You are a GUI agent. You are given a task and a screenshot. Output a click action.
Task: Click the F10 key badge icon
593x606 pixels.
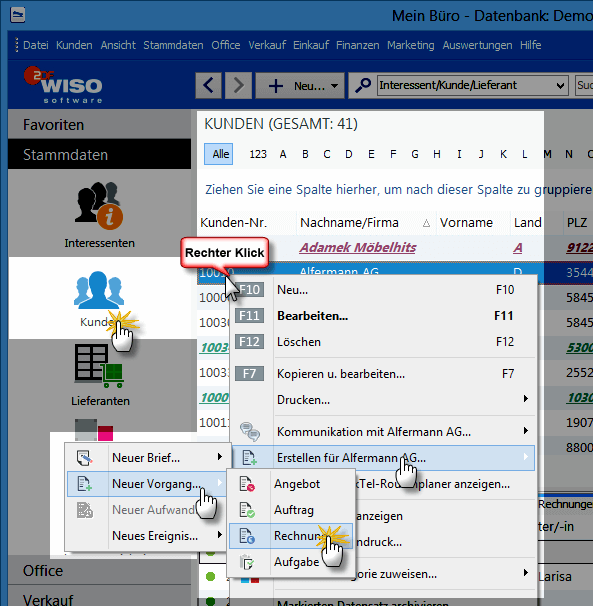[x=249, y=289]
